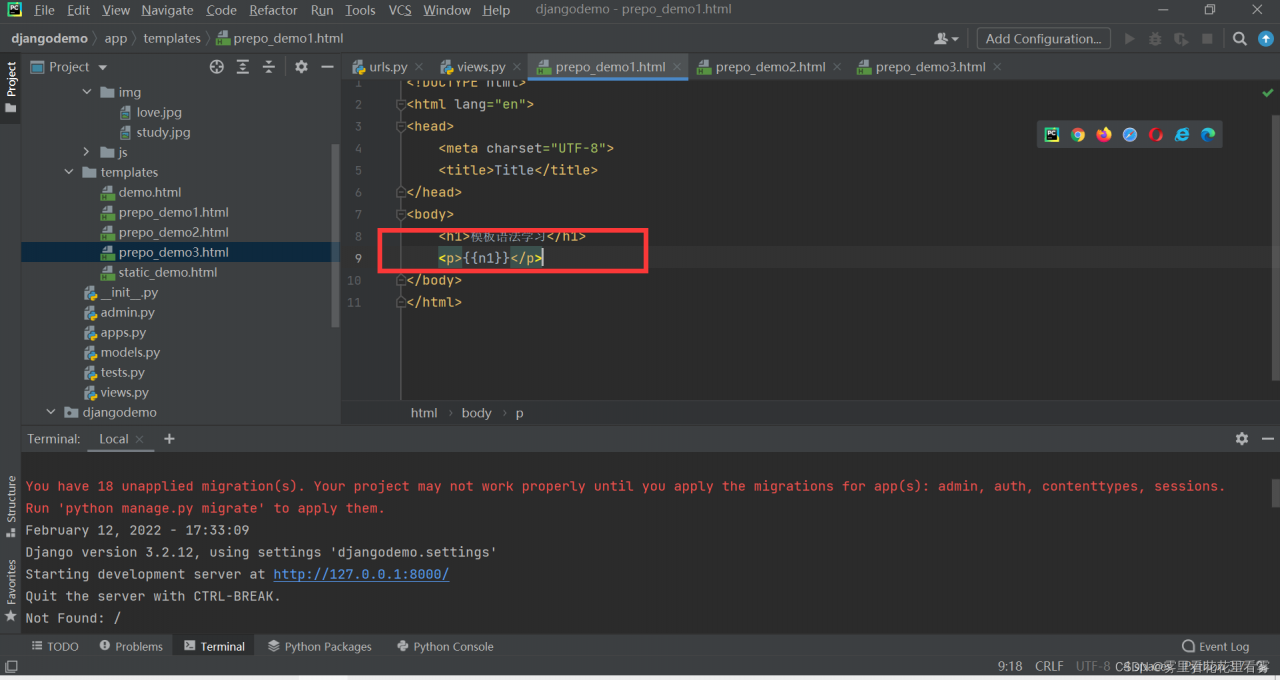
Task: Open Project panel settings gear
Action: pos(301,67)
